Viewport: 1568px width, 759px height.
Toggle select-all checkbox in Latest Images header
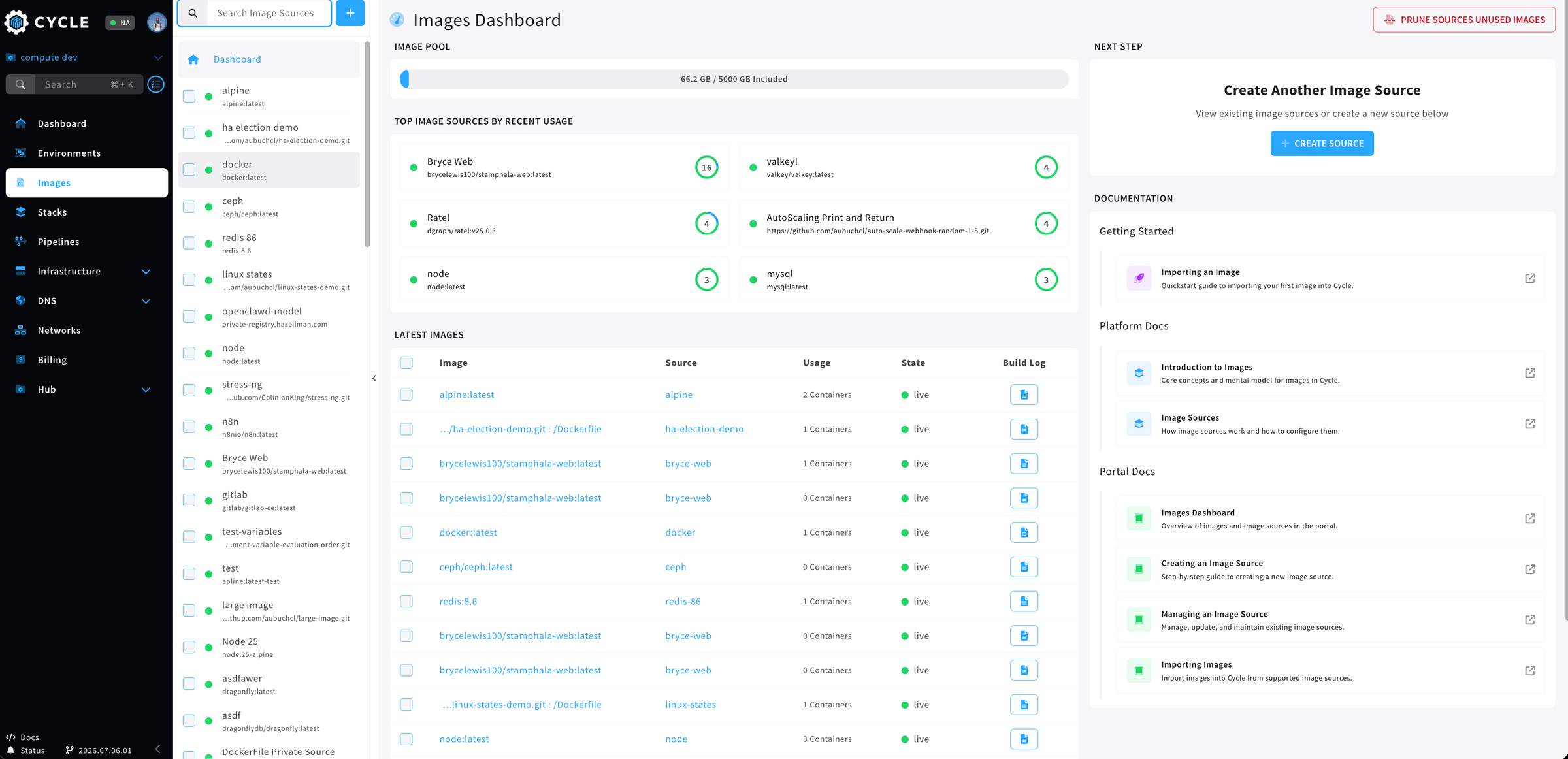pos(406,363)
